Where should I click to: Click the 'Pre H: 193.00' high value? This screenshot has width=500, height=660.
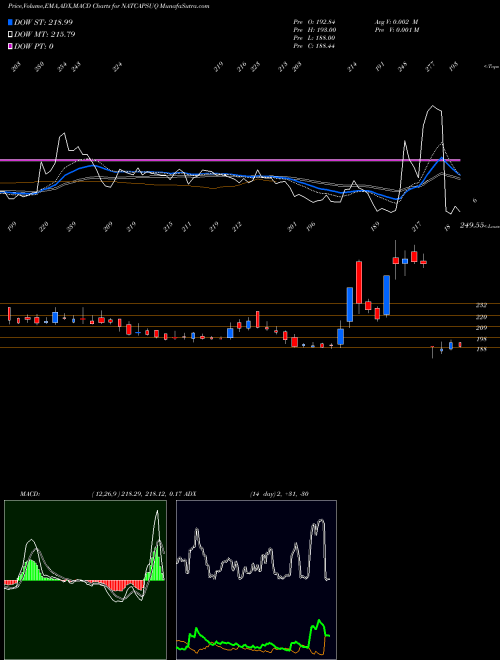click(x=314, y=30)
